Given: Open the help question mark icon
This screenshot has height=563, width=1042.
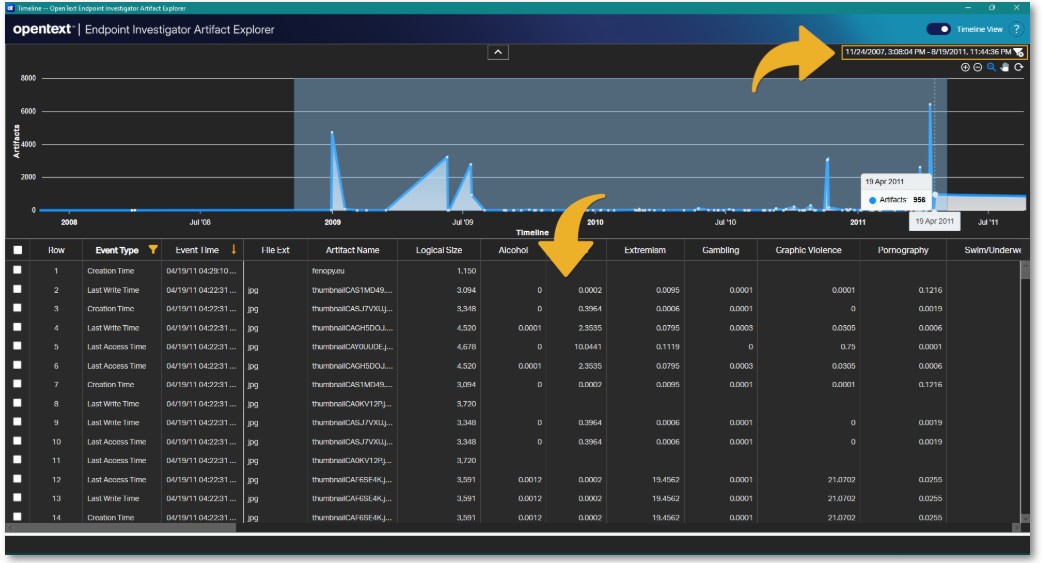Looking at the screenshot, I should point(1016,30).
